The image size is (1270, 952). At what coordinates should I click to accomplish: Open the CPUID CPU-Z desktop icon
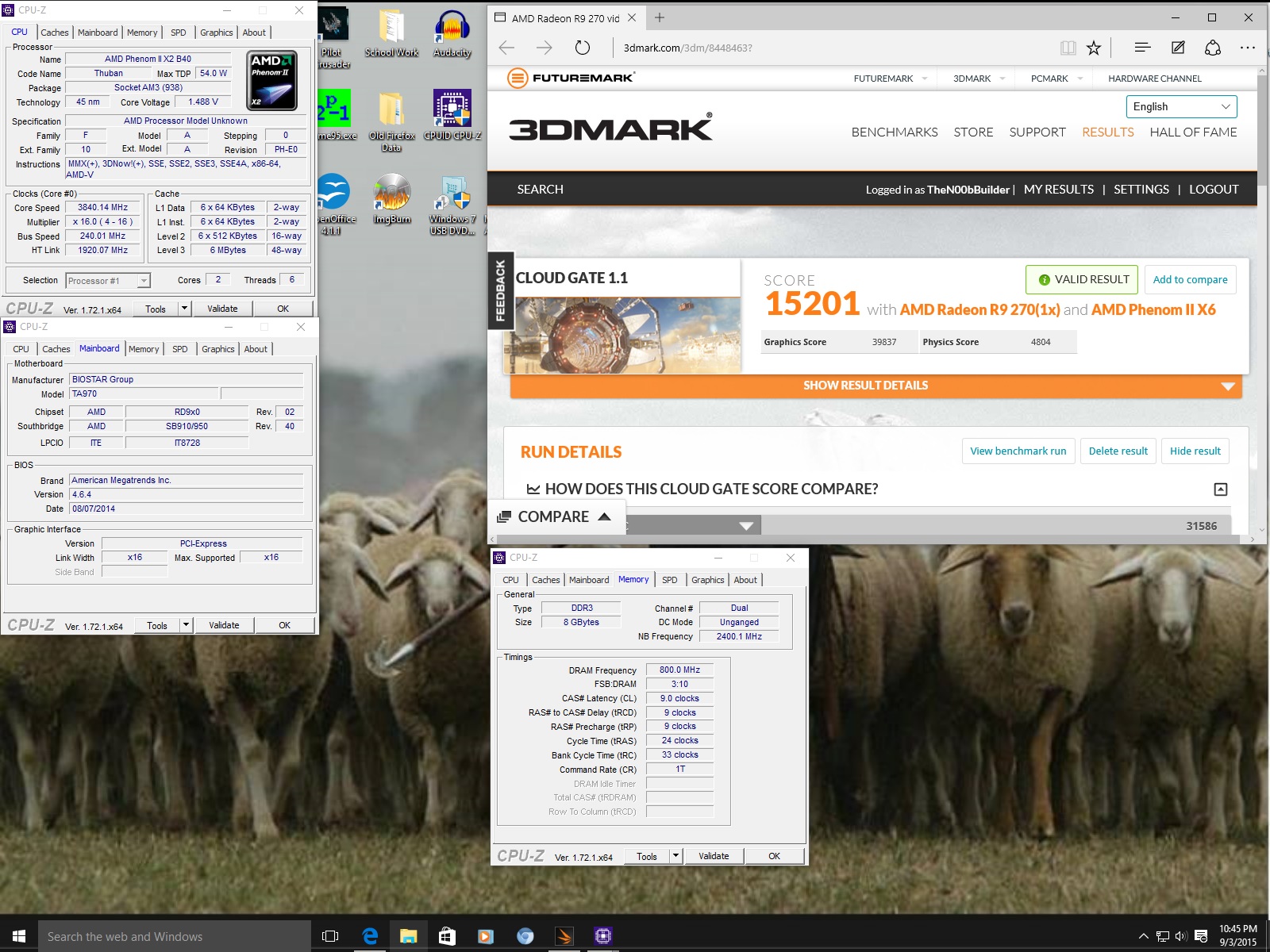452,116
